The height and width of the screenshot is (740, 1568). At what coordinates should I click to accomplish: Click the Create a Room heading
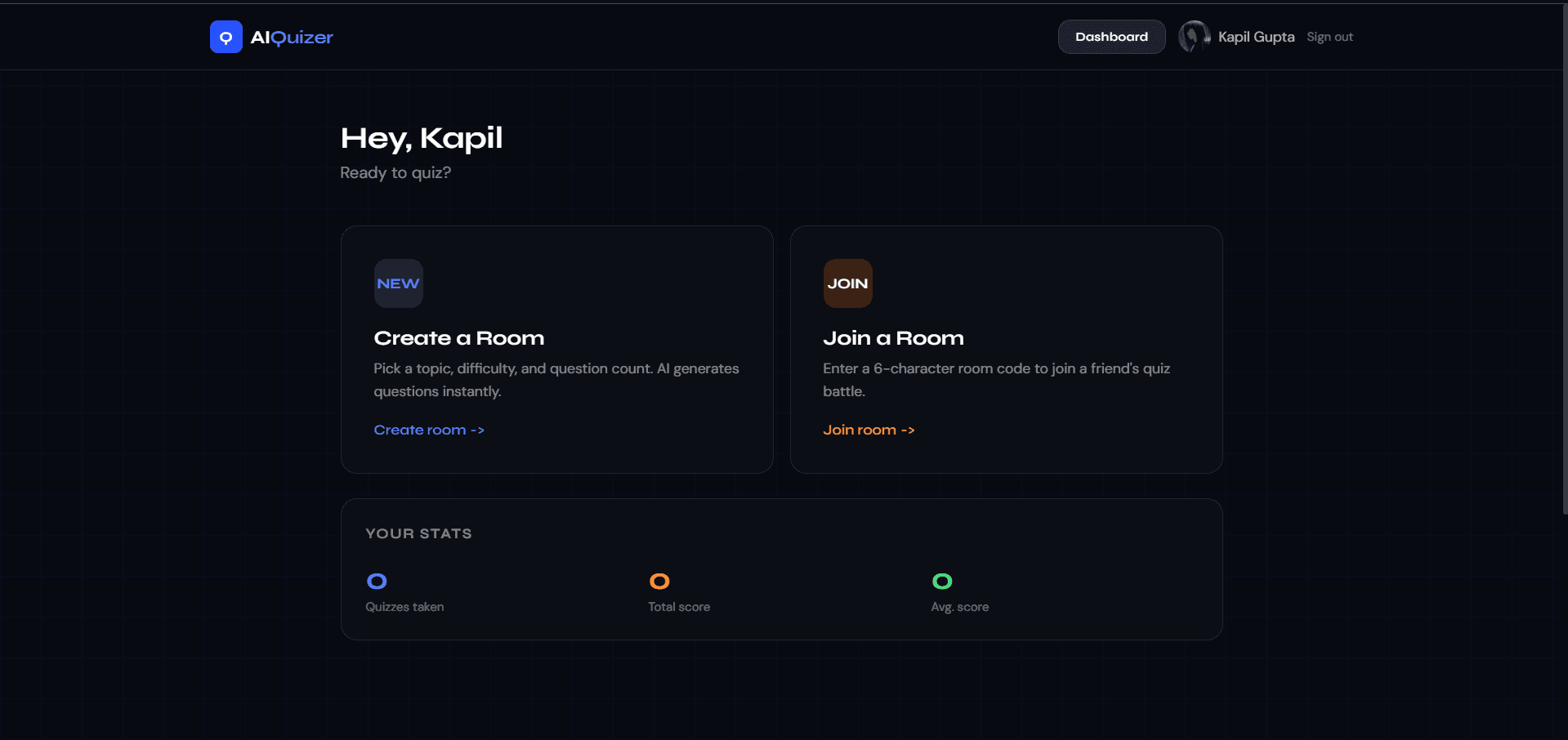pos(458,338)
